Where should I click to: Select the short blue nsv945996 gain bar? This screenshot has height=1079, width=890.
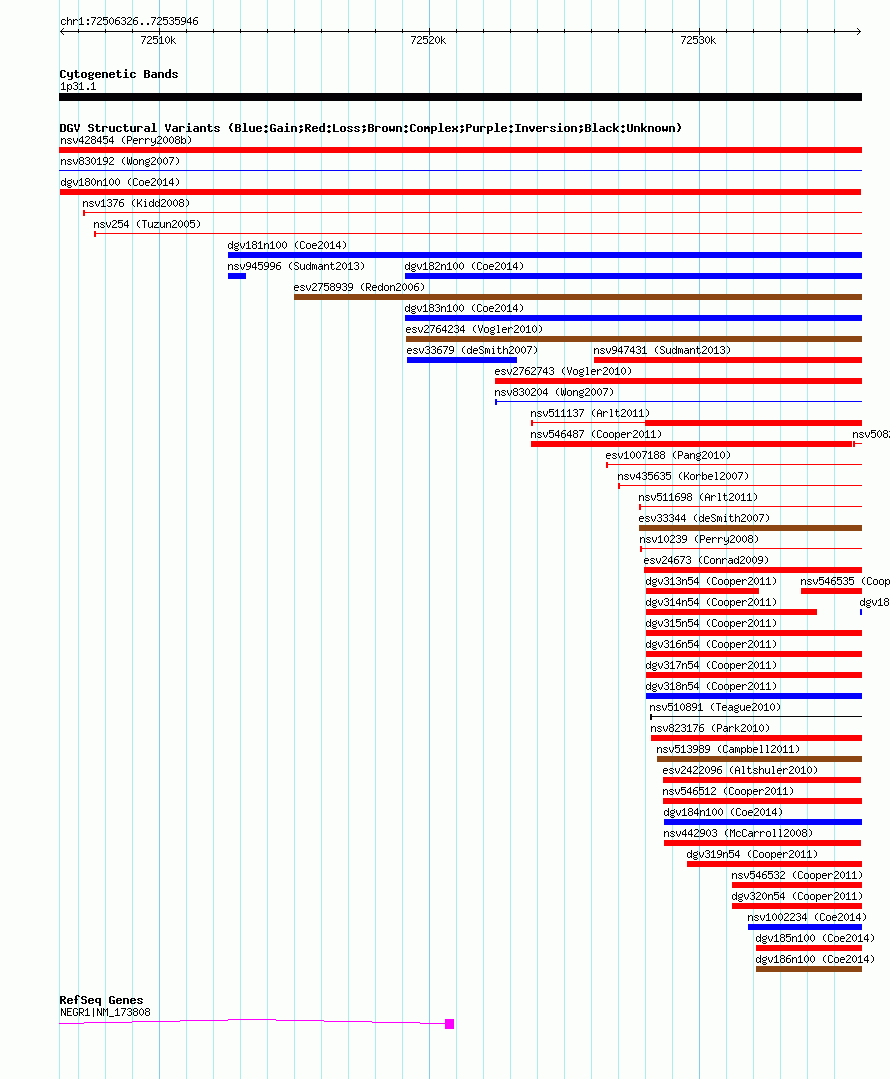coord(237,276)
